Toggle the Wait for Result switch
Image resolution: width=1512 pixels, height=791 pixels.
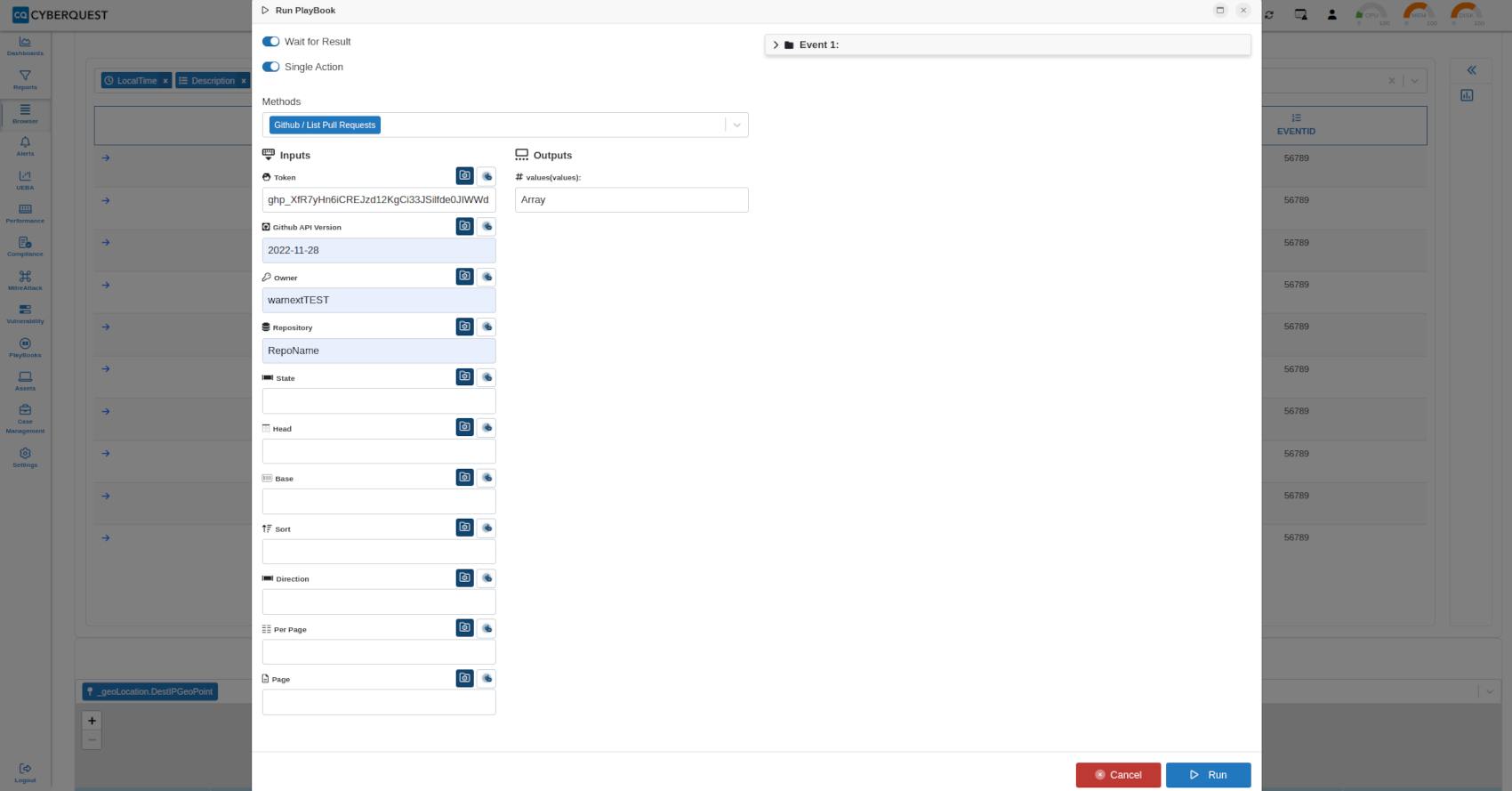(x=270, y=42)
